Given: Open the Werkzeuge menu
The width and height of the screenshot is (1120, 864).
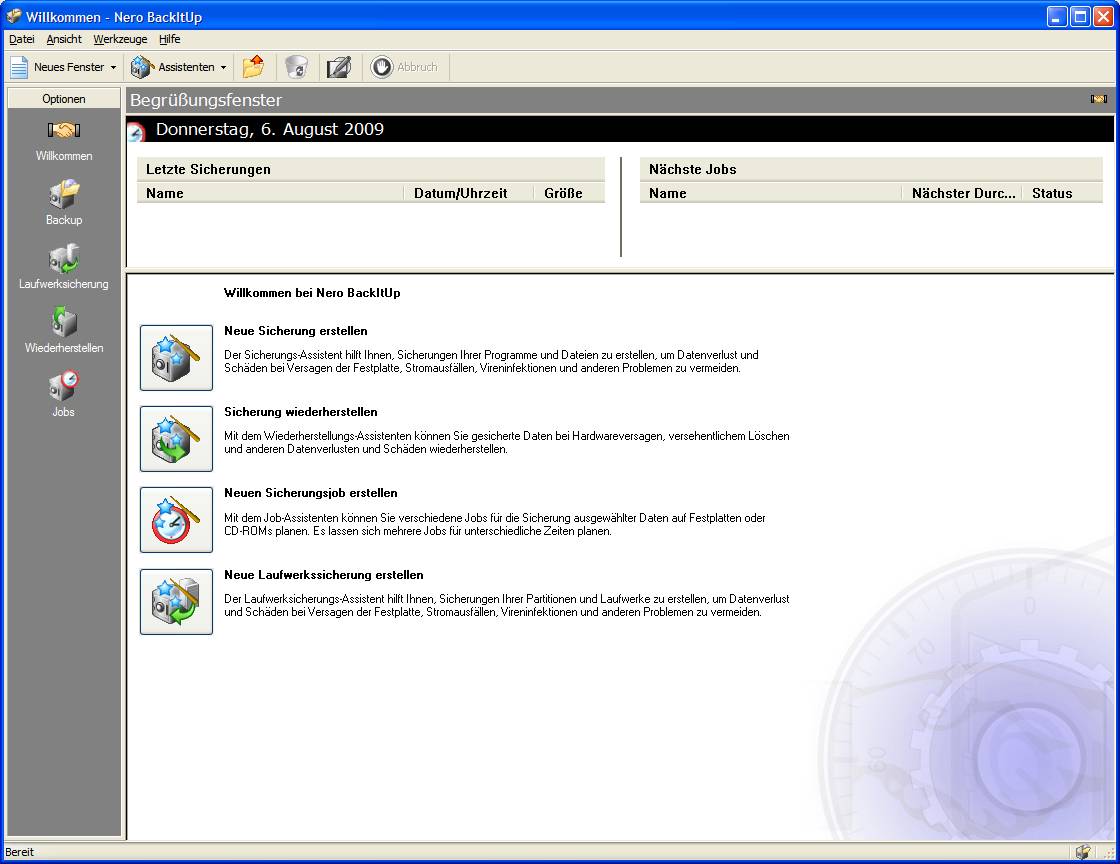Looking at the screenshot, I should tap(120, 39).
